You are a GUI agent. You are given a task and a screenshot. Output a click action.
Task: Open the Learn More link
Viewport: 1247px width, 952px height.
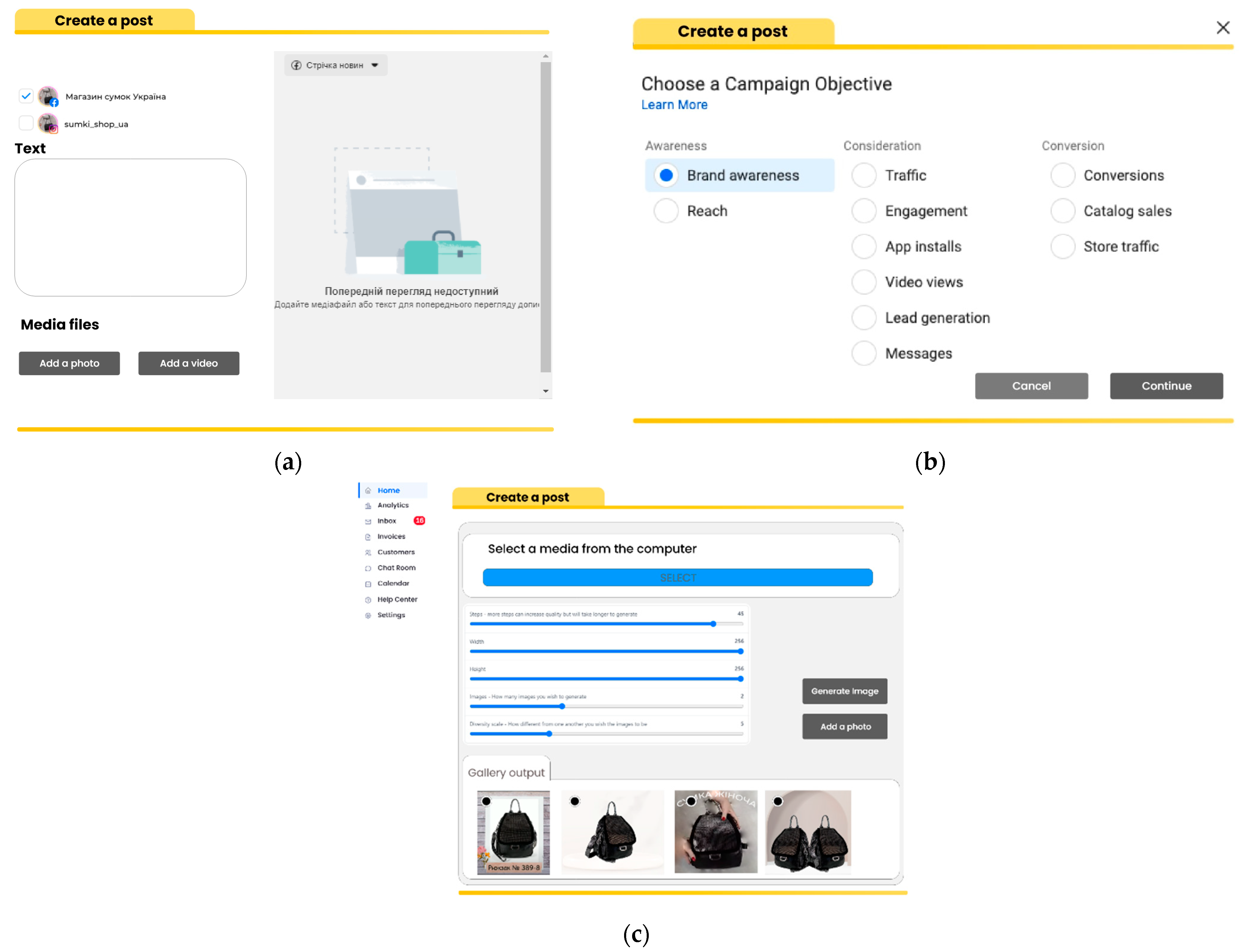coord(674,105)
